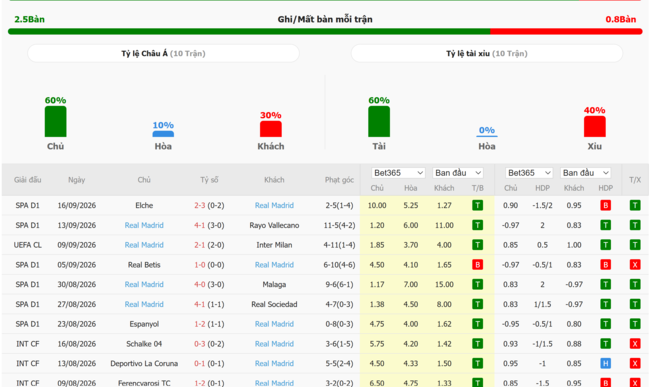Click red X badge in Real Betis row
650x387 pixels.
pos(635,264)
